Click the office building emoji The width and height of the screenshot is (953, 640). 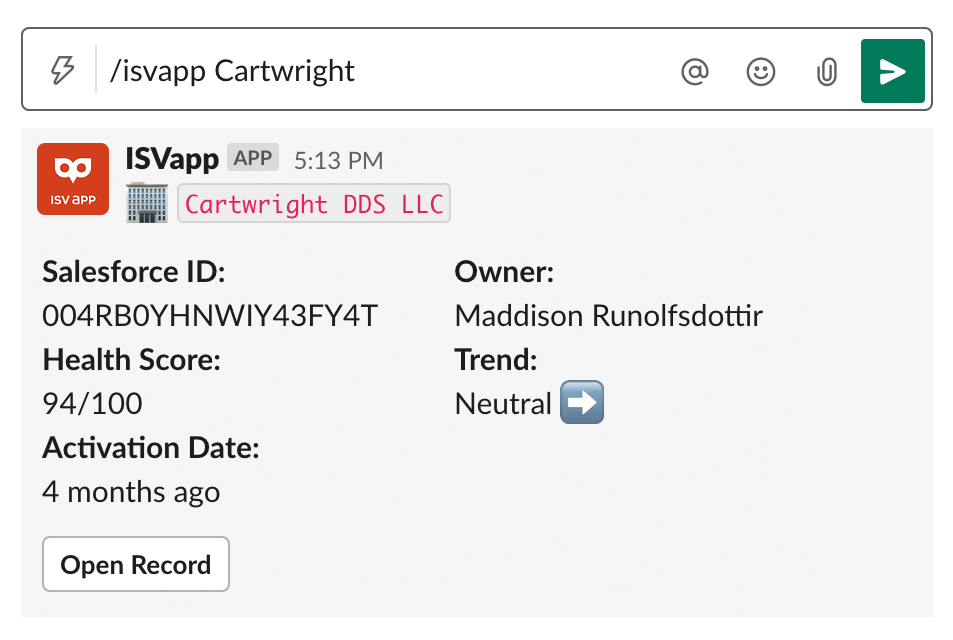[x=146, y=203]
